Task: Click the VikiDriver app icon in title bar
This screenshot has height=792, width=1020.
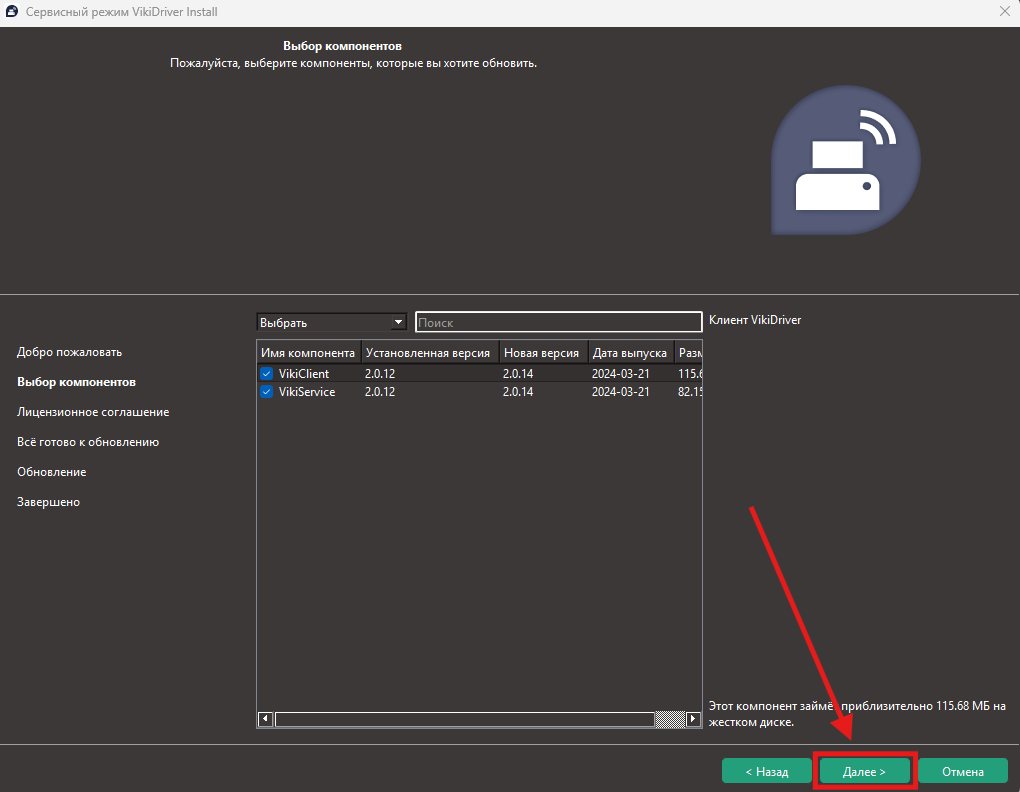Action: [x=12, y=12]
